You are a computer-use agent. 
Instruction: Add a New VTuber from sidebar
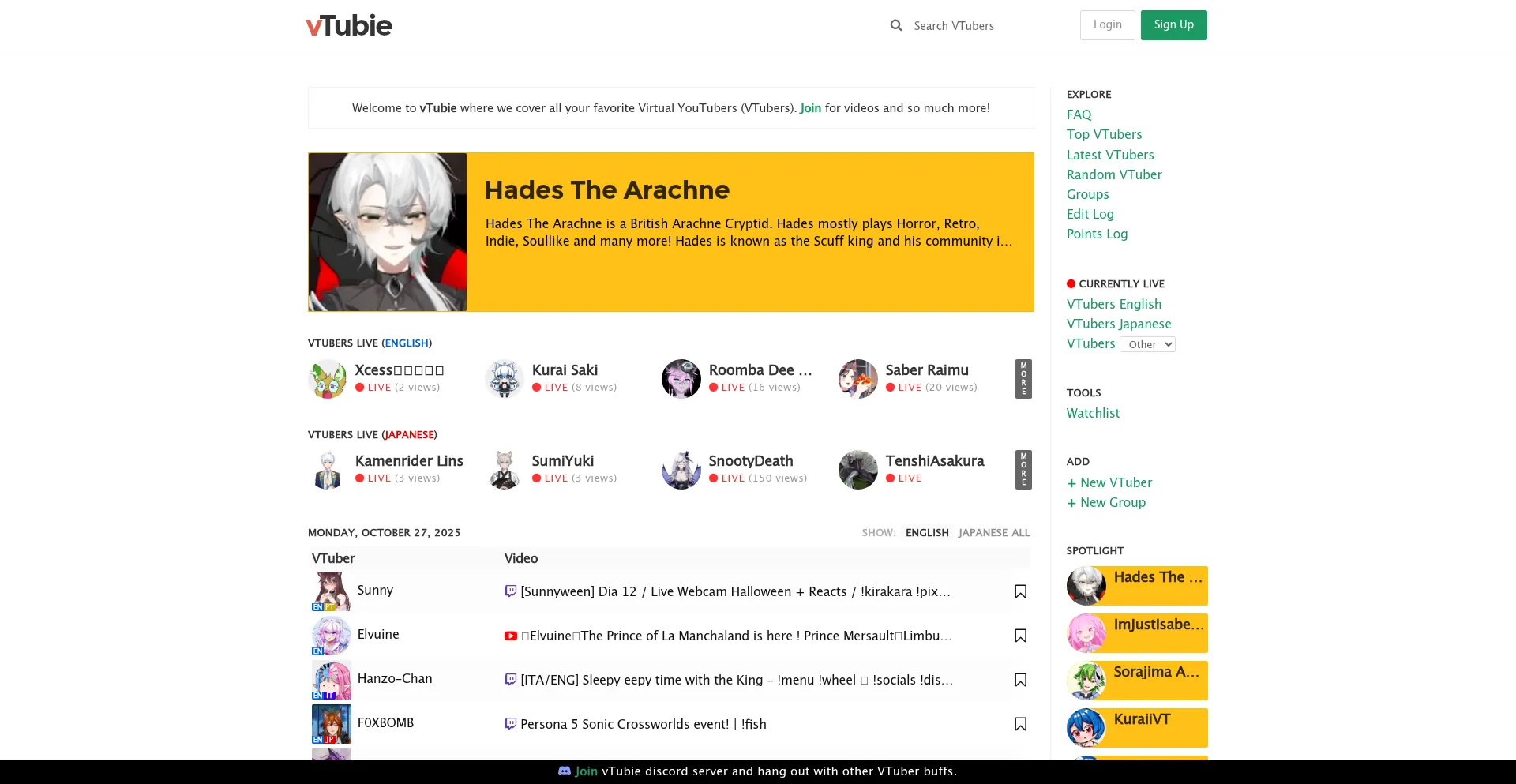1109,482
